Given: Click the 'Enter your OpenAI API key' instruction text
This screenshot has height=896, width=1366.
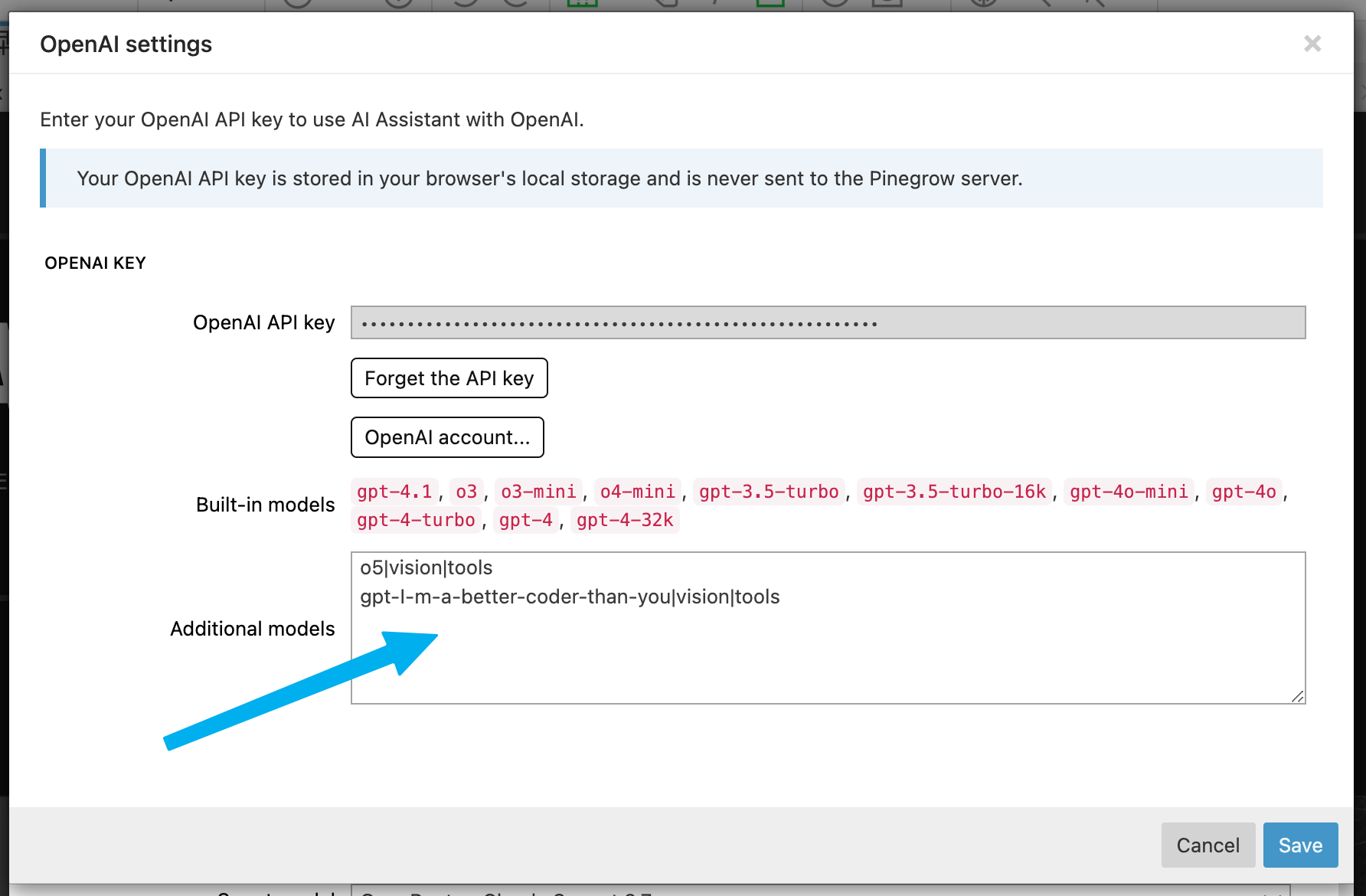Looking at the screenshot, I should 312,119.
